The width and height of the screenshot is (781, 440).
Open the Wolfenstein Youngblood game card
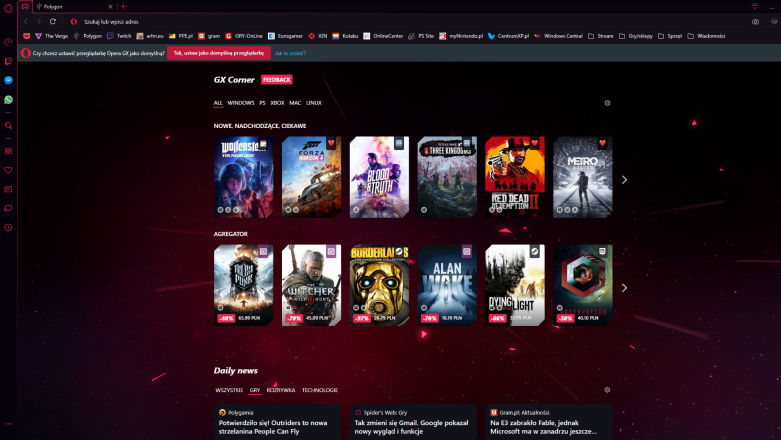point(244,177)
